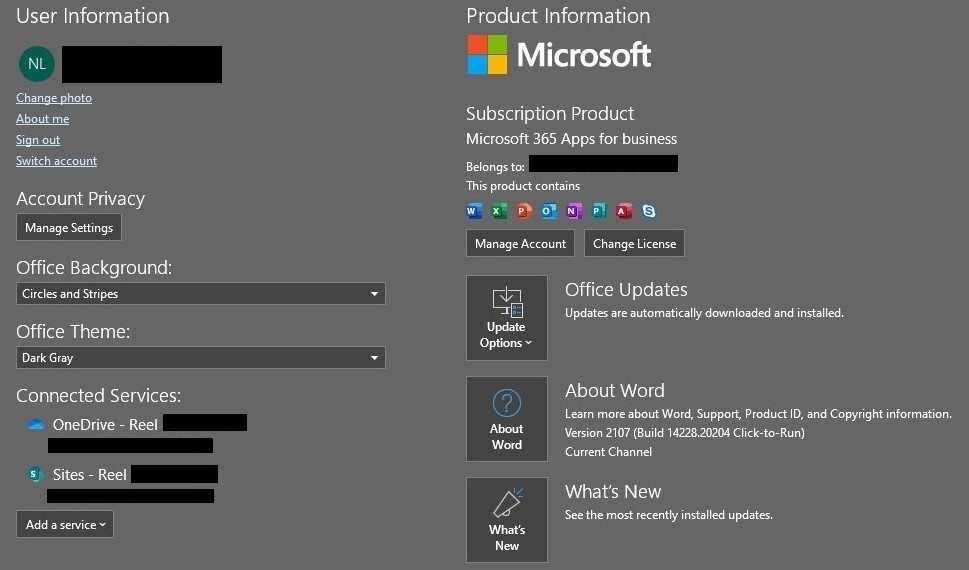Click the version 2107 build text
The height and width of the screenshot is (570, 969).
coord(685,433)
